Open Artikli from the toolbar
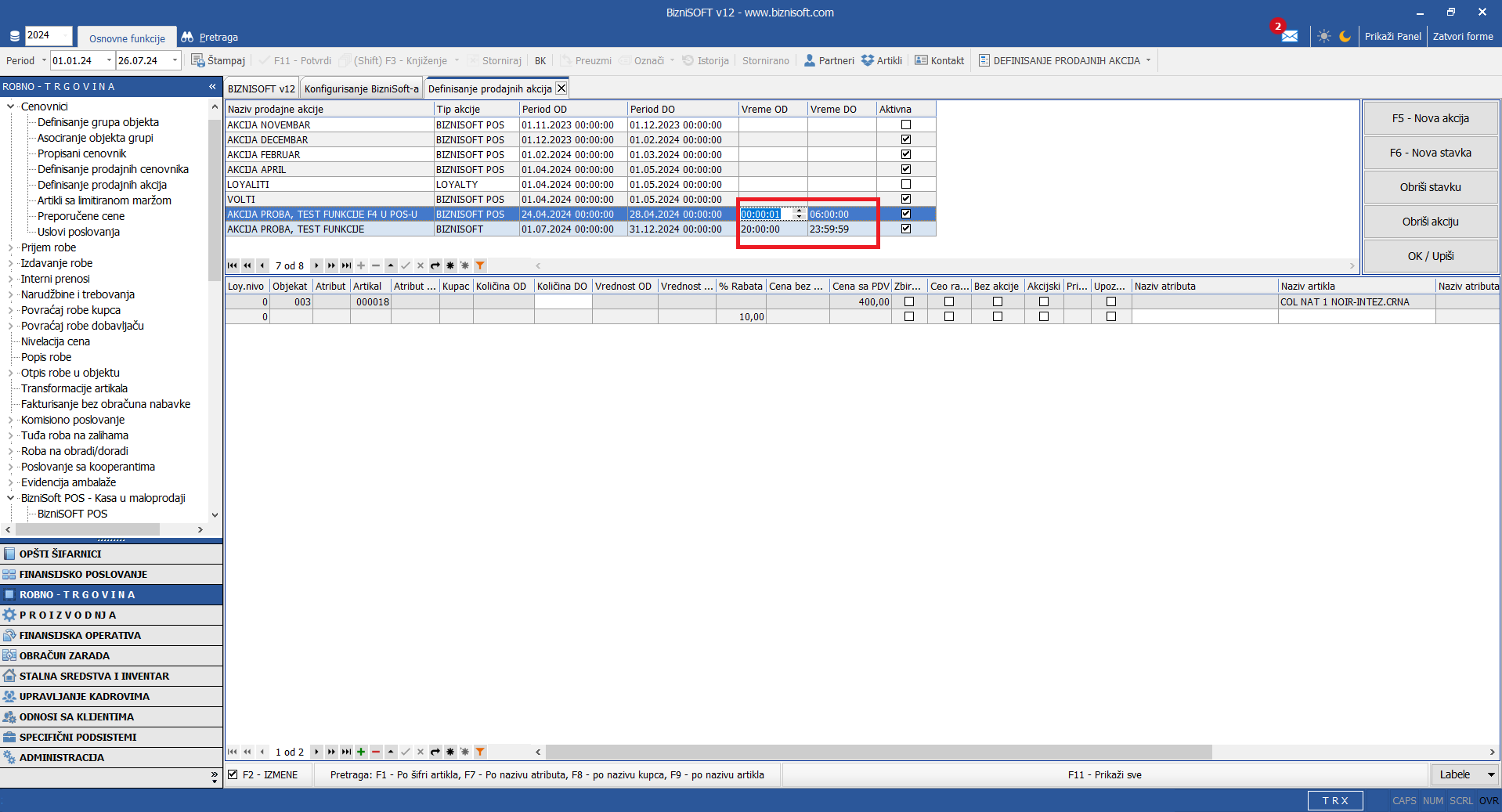1502x812 pixels. point(881,60)
